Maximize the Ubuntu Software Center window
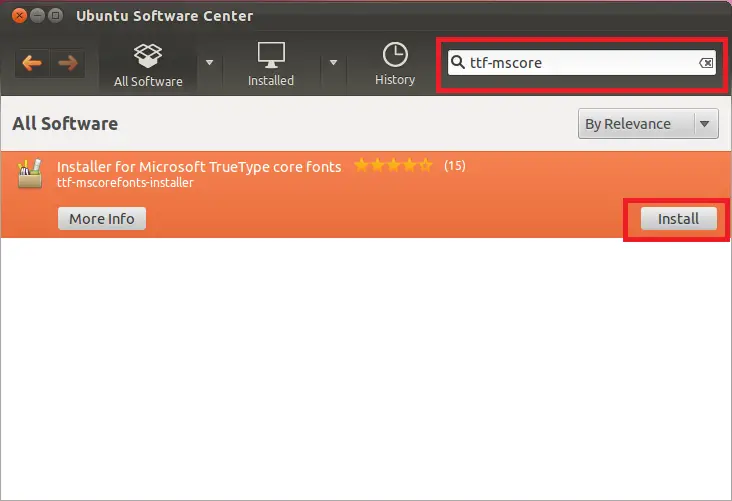The image size is (732, 501). (56, 16)
